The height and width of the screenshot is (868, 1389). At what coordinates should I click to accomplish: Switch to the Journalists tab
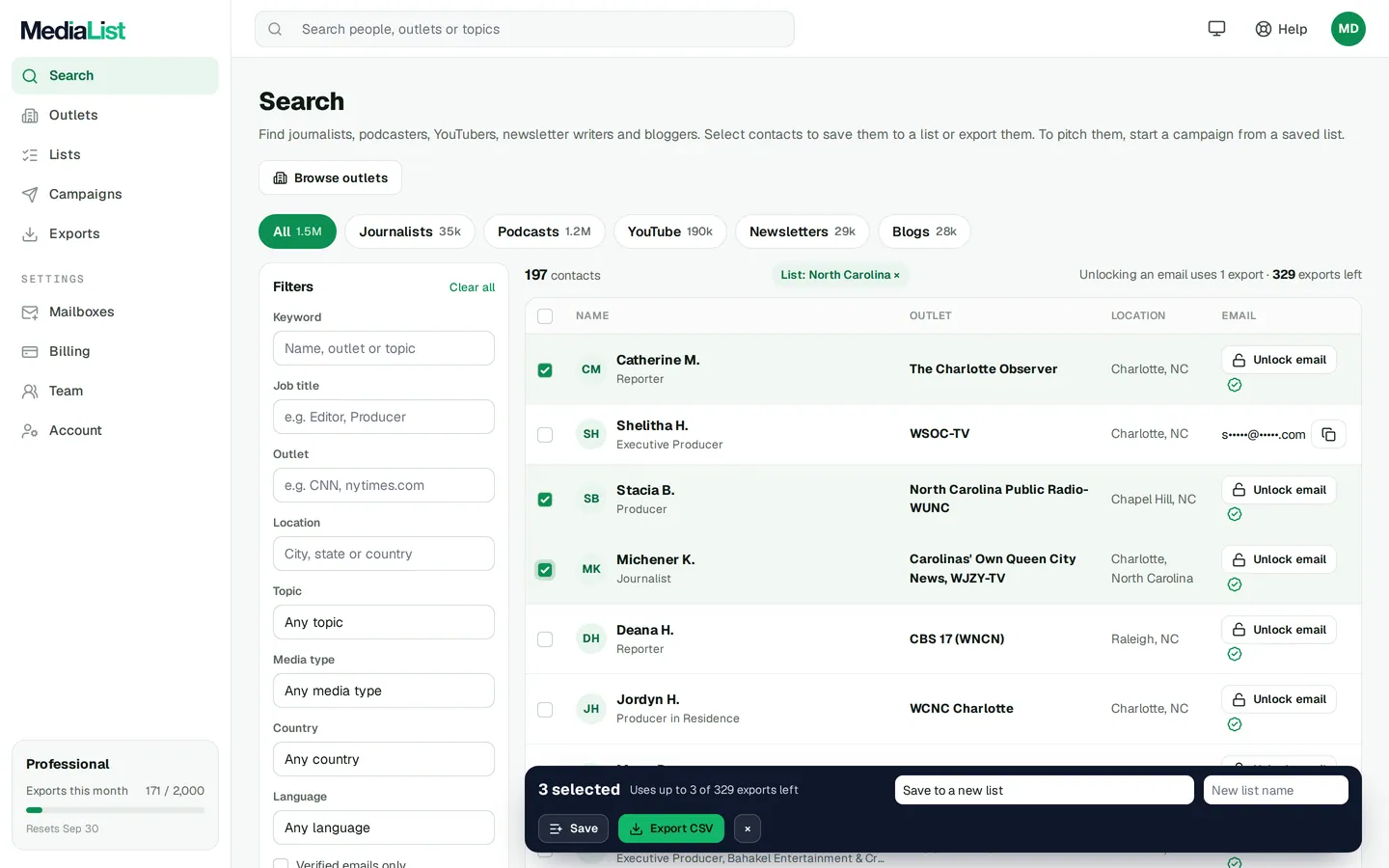(x=410, y=231)
